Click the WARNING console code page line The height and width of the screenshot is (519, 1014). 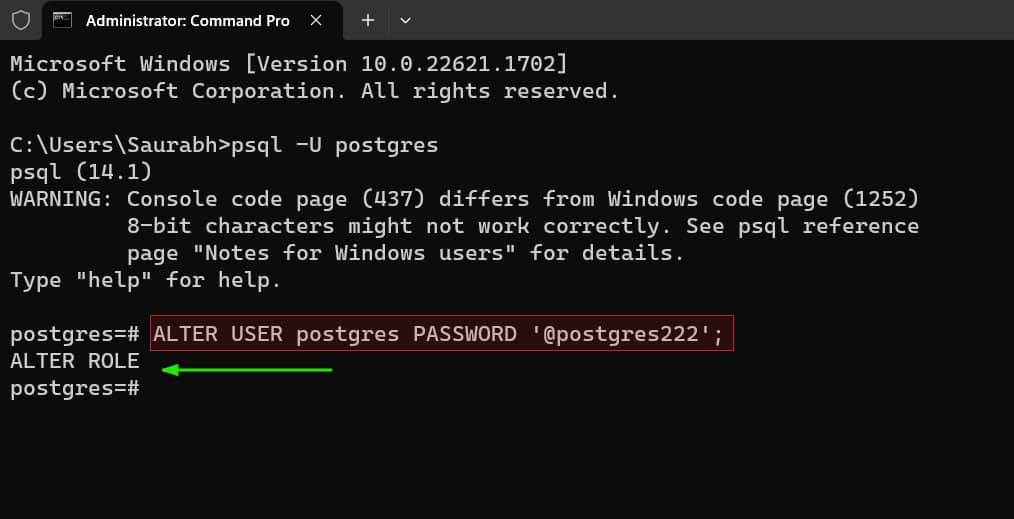pyautogui.click(x=464, y=199)
